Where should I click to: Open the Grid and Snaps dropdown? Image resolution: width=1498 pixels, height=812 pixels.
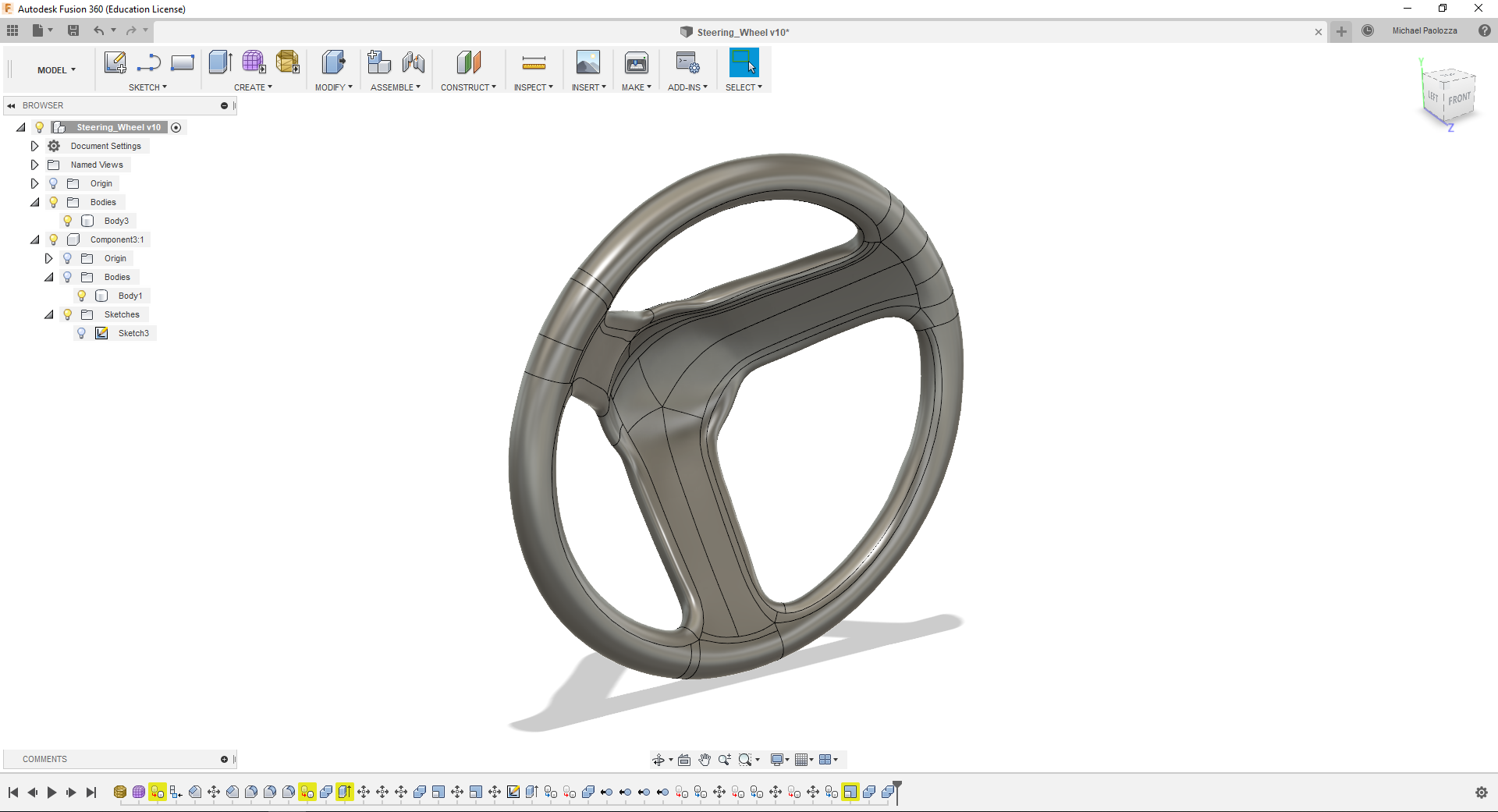pyautogui.click(x=804, y=760)
